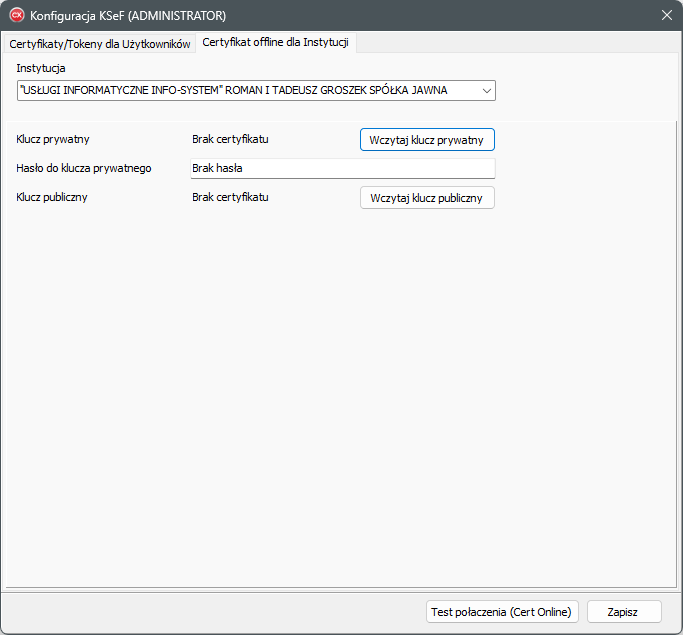Switch to Certyfikaty/Tokeny dla Użytkowników tab
Viewport: 683px width, 635px height.
point(100,44)
